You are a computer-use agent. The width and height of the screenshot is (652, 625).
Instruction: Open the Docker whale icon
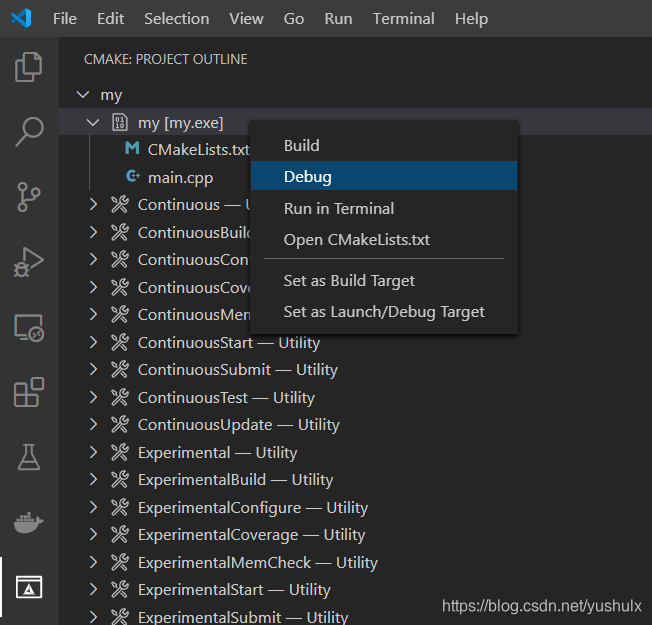29,522
